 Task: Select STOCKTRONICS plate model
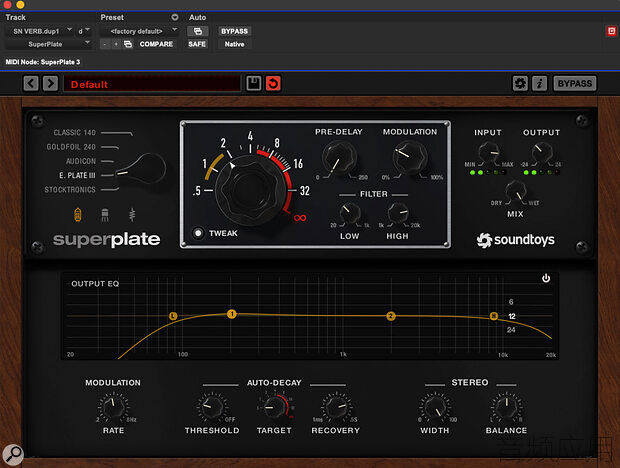pyautogui.click(x=70, y=189)
